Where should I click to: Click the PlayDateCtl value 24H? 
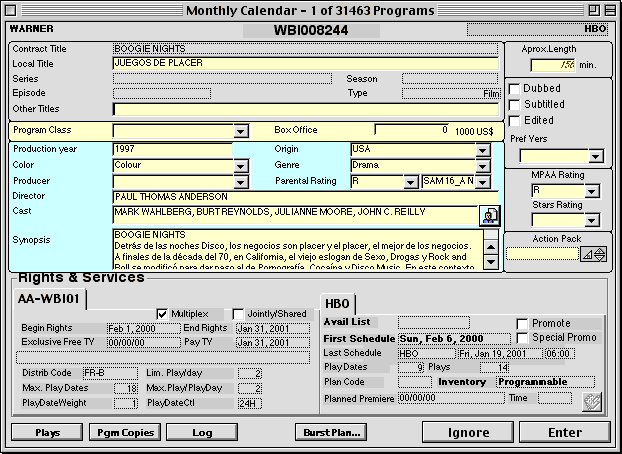[250, 404]
